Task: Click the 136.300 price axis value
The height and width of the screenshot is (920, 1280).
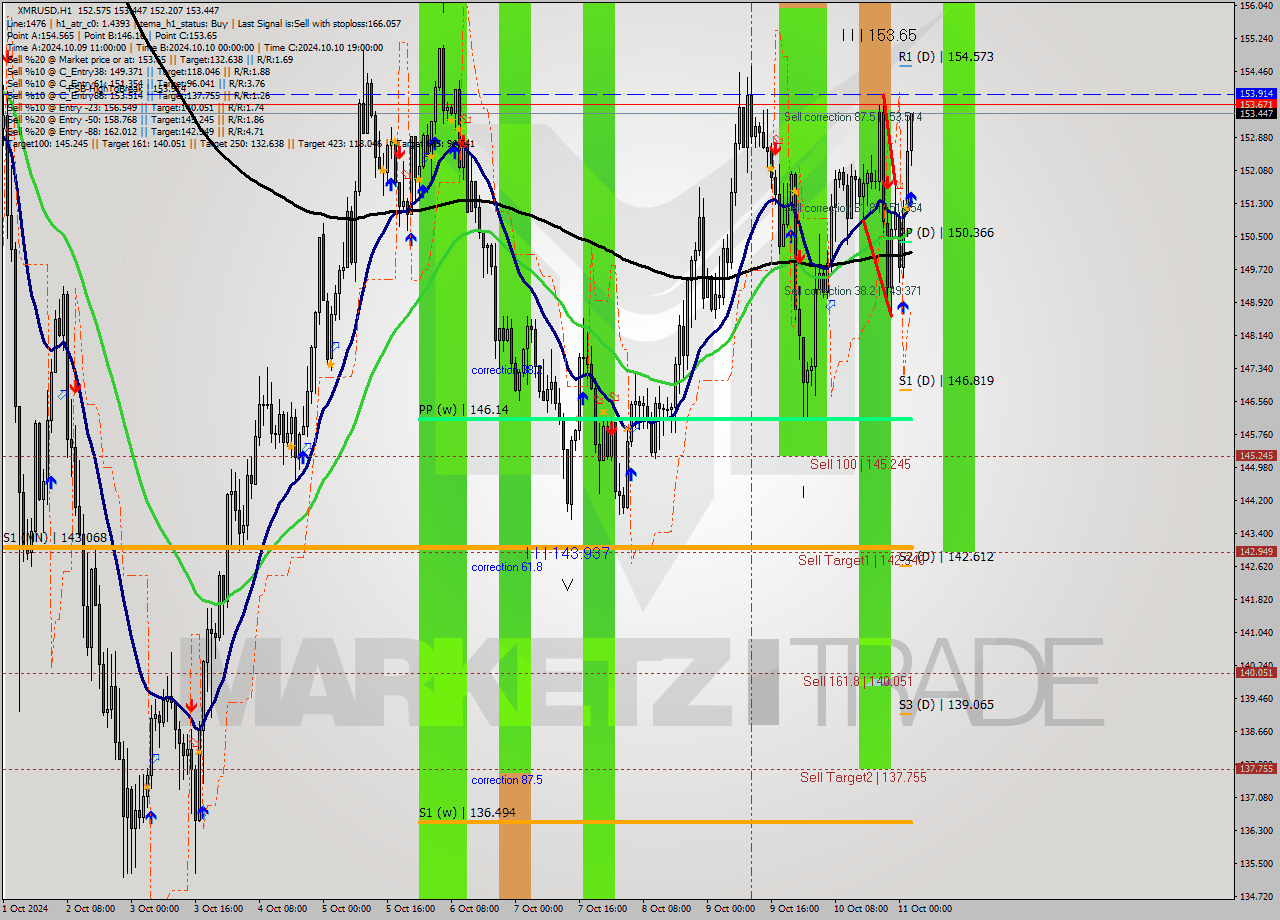Action: click(x=1256, y=831)
